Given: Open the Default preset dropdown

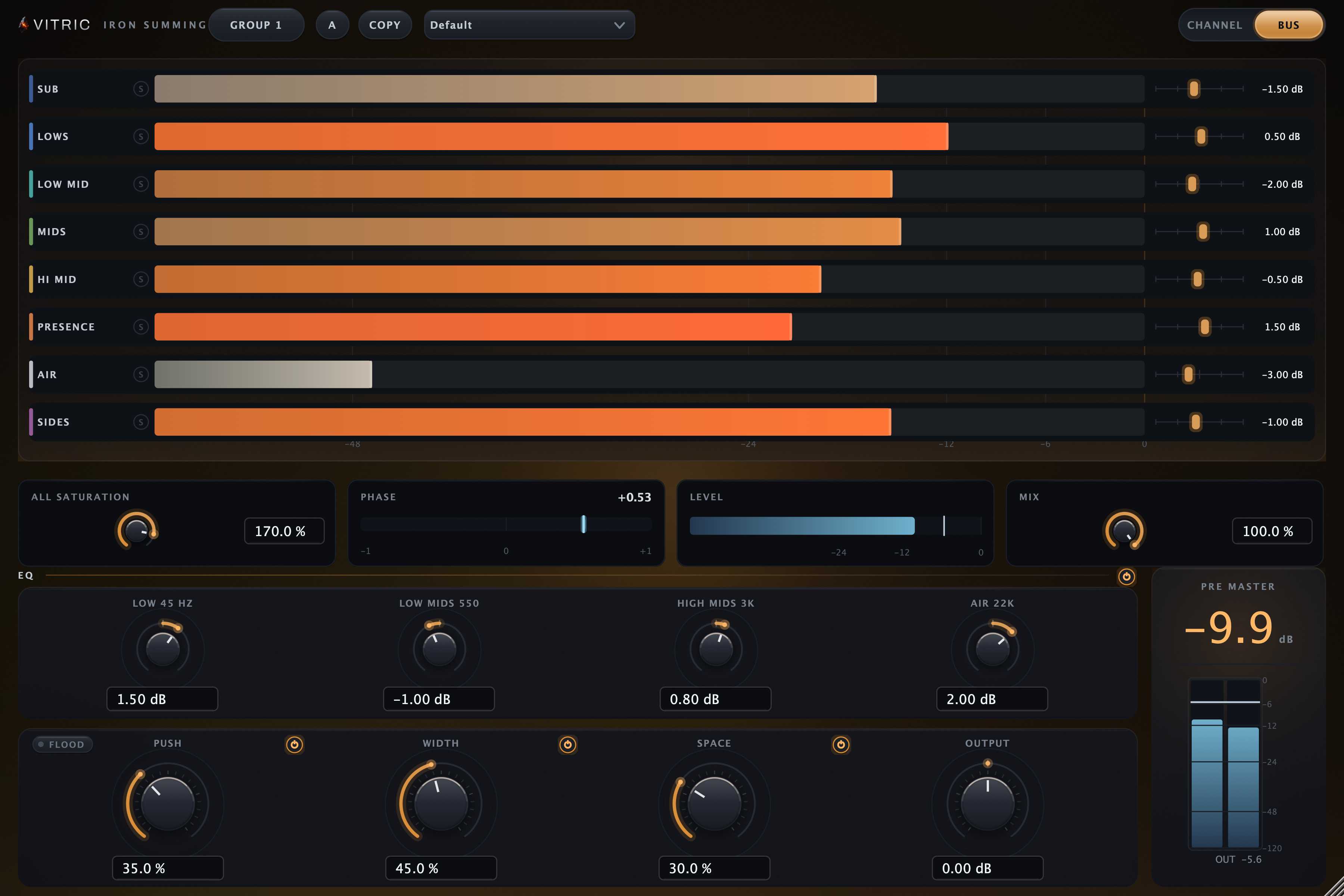Looking at the screenshot, I should point(529,25).
